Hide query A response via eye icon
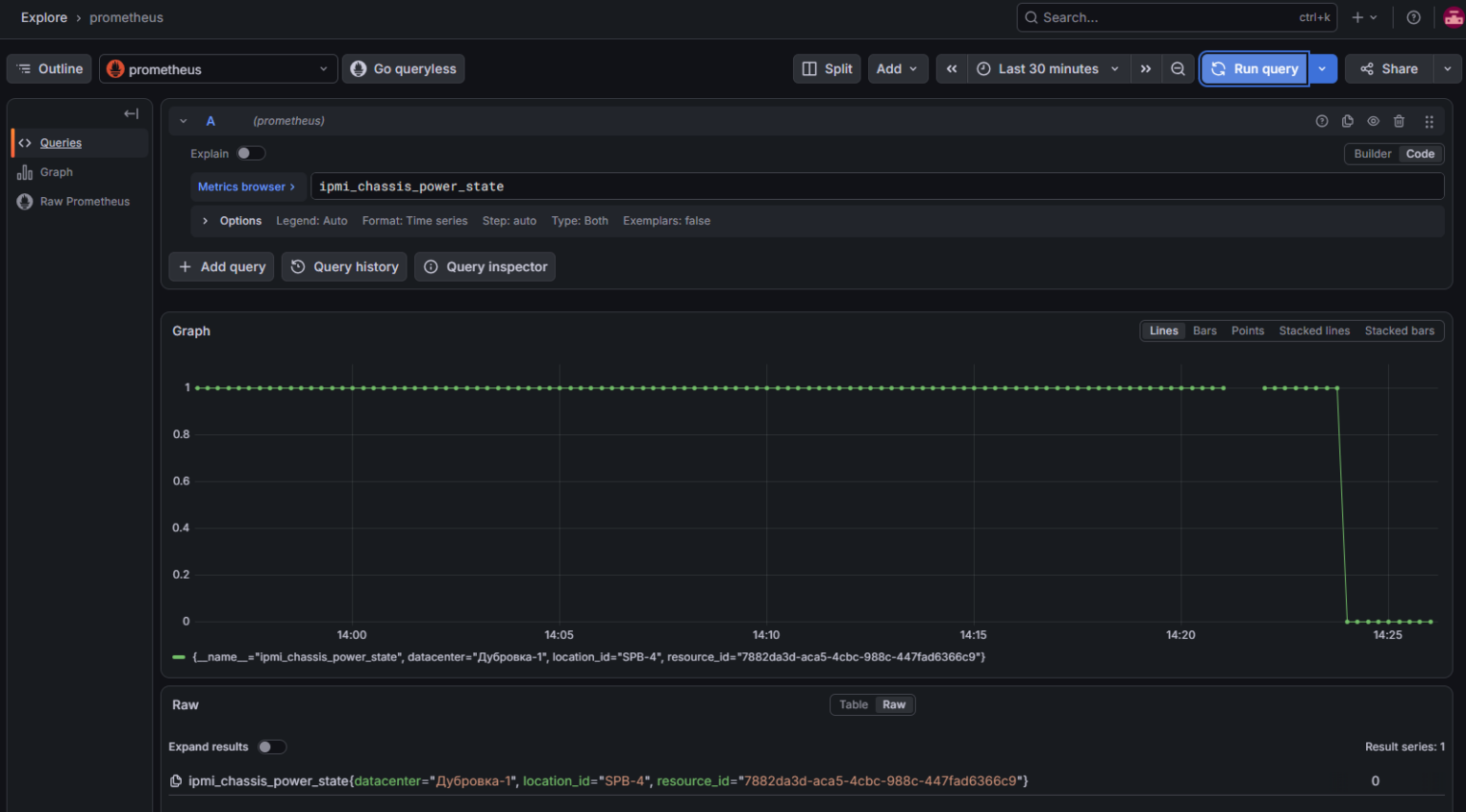 point(1374,121)
